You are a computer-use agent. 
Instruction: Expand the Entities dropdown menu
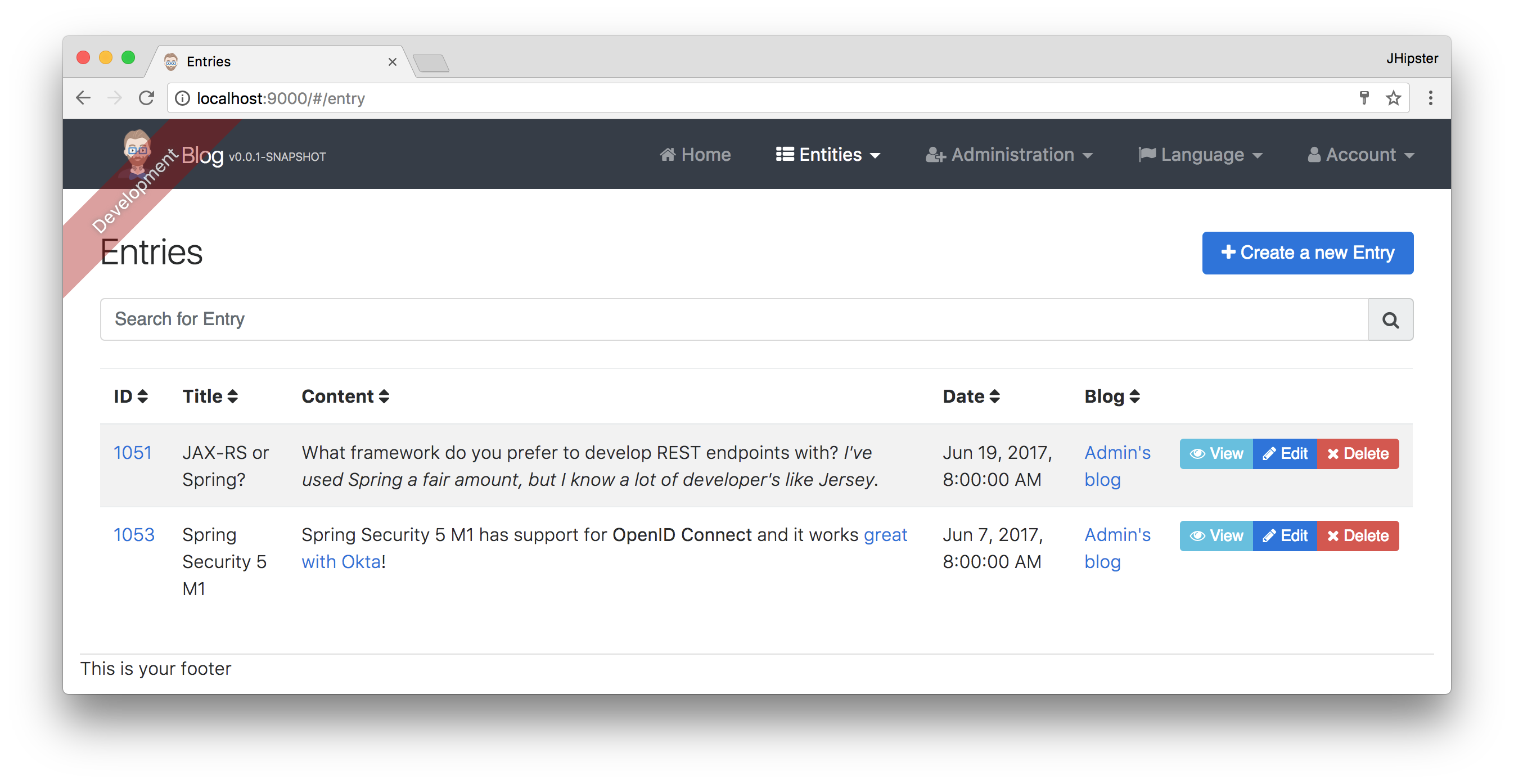[828, 154]
